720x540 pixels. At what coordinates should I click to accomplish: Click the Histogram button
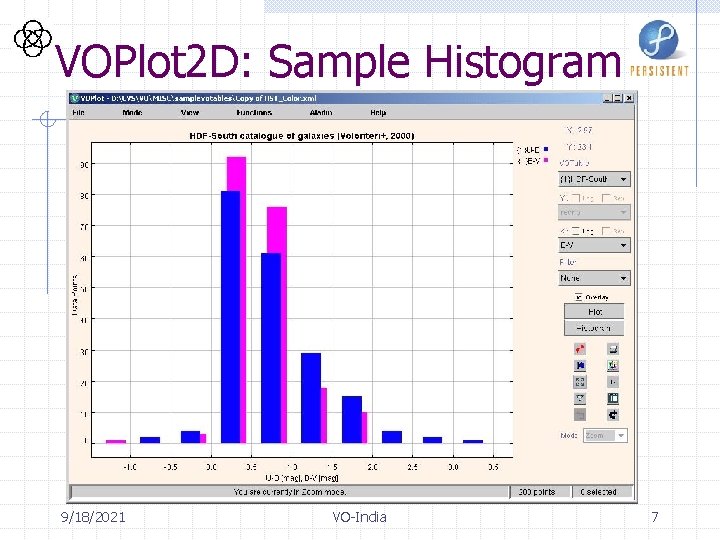594,328
